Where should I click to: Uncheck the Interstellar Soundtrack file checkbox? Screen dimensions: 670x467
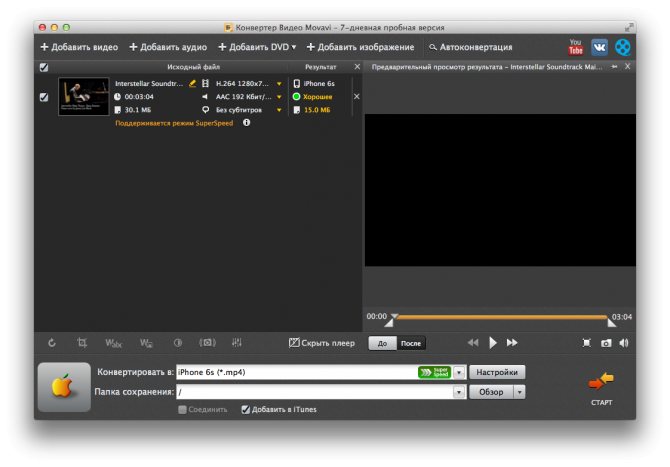[x=43, y=97]
